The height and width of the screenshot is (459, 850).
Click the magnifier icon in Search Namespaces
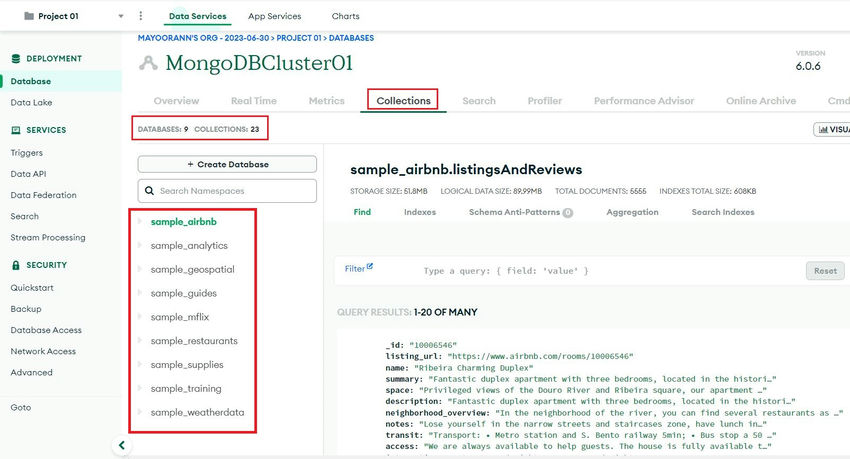149,191
